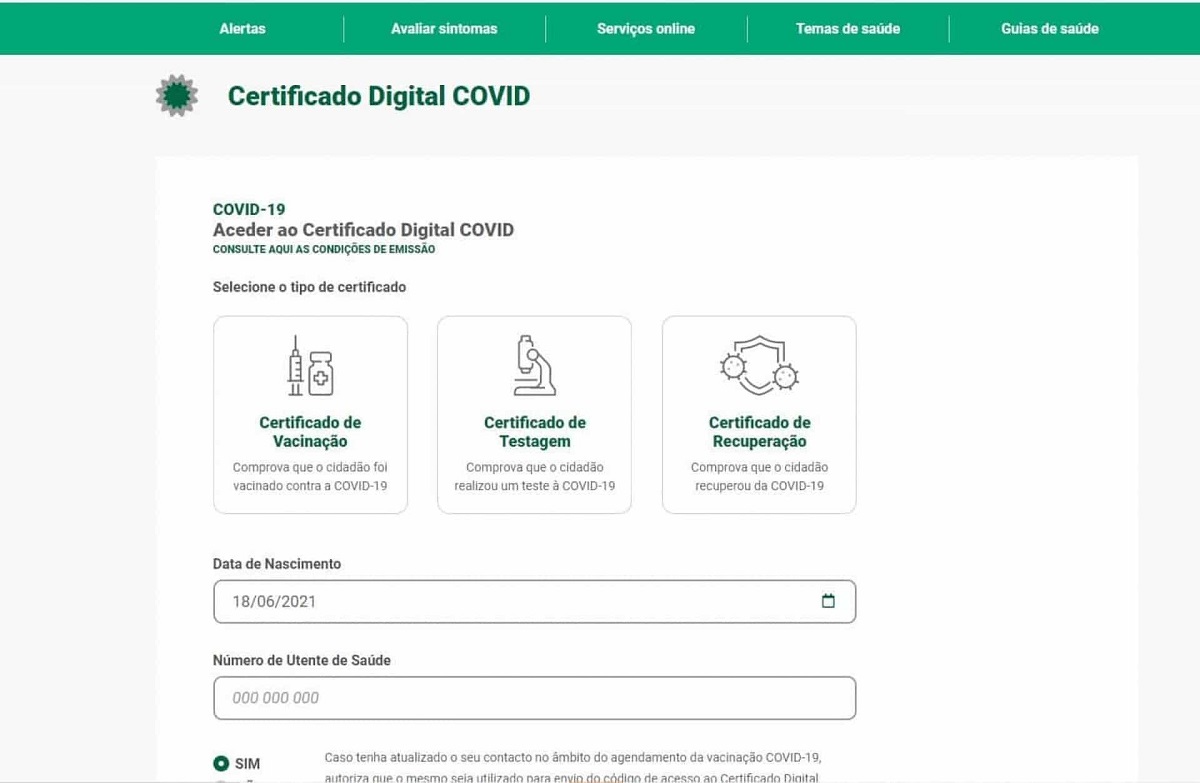This screenshot has height=783, width=1200.
Task: Click the syringe and vial vaccination icon
Action: pos(310,366)
